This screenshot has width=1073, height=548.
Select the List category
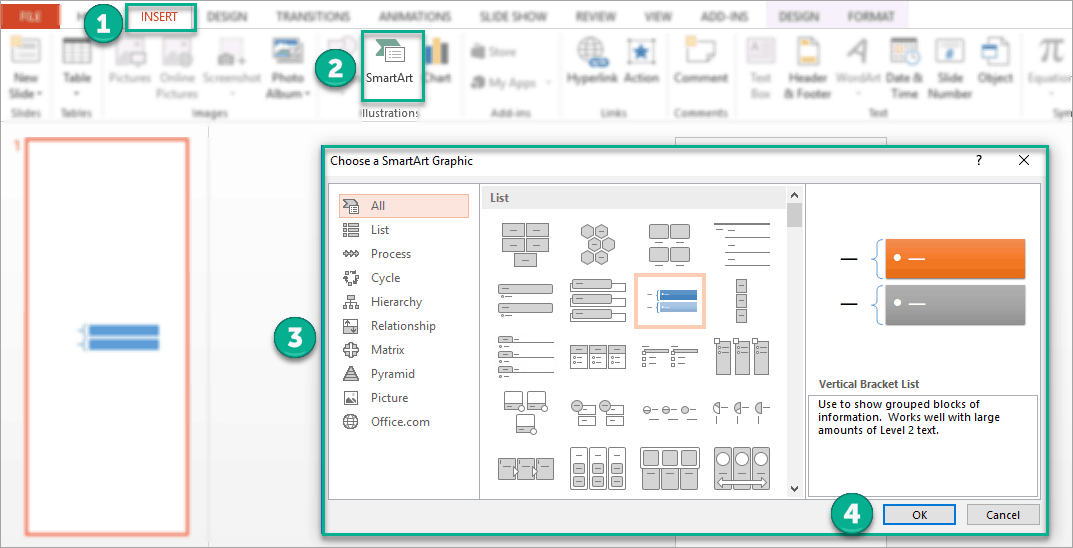(x=404, y=230)
